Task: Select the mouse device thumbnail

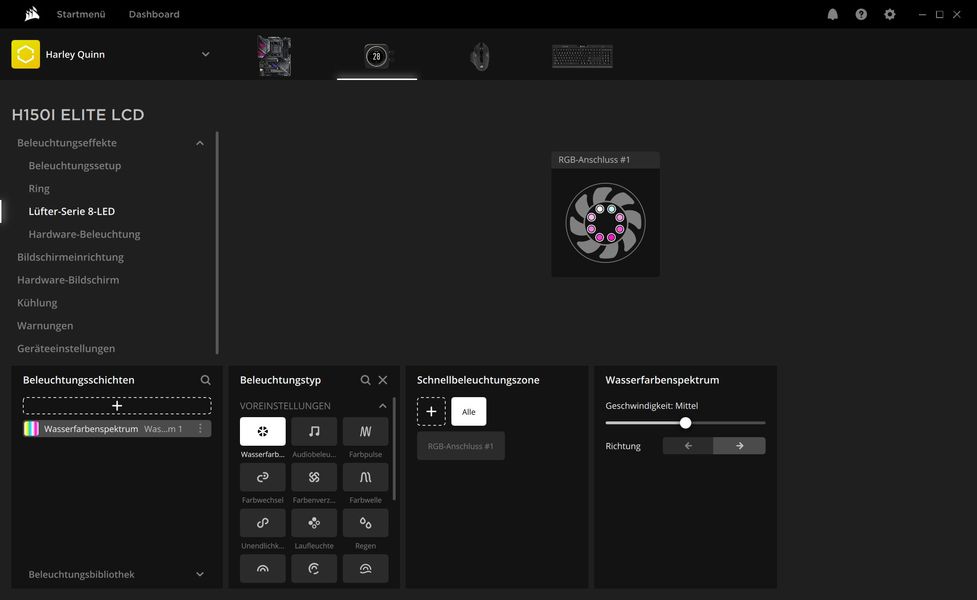Action: point(480,56)
